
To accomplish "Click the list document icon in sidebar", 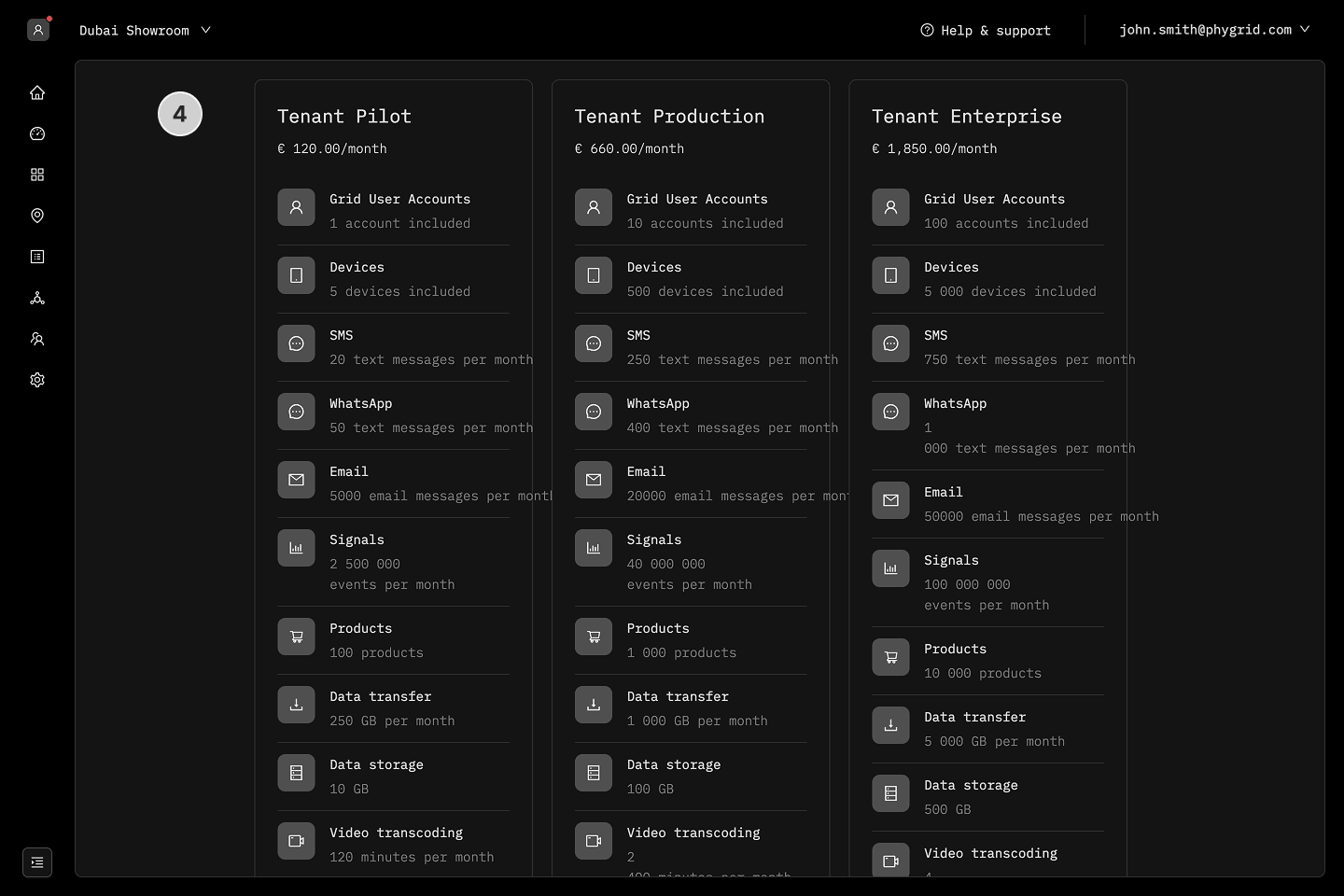I will pyautogui.click(x=37, y=257).
